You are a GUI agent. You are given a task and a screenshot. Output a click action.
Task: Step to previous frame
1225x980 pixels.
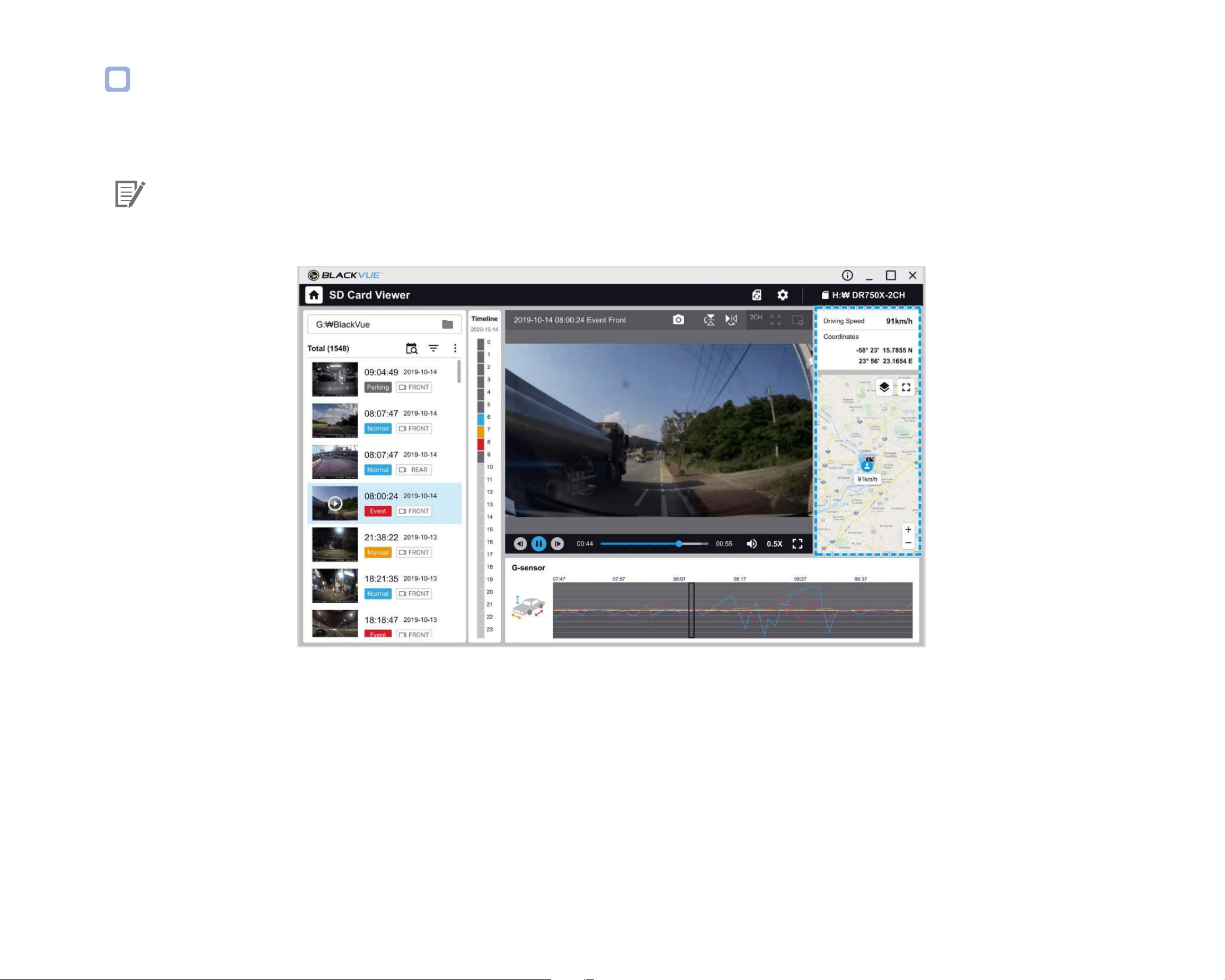point(520,544)
